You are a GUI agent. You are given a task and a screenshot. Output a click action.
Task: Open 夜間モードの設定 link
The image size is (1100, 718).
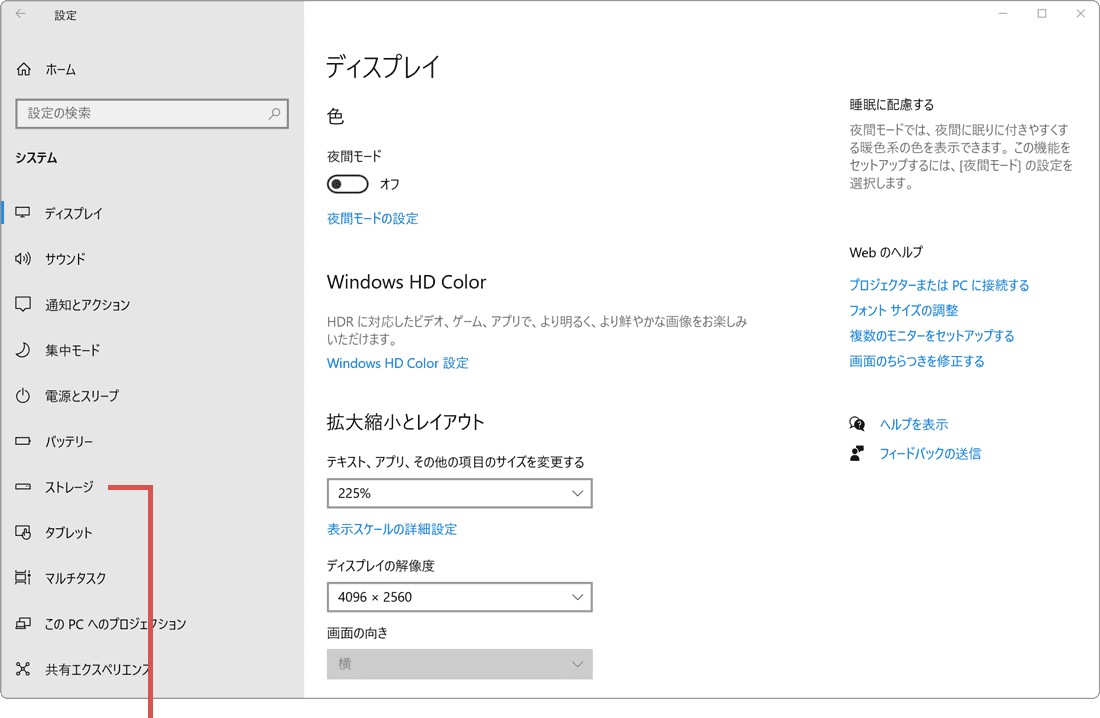(370, 218)
